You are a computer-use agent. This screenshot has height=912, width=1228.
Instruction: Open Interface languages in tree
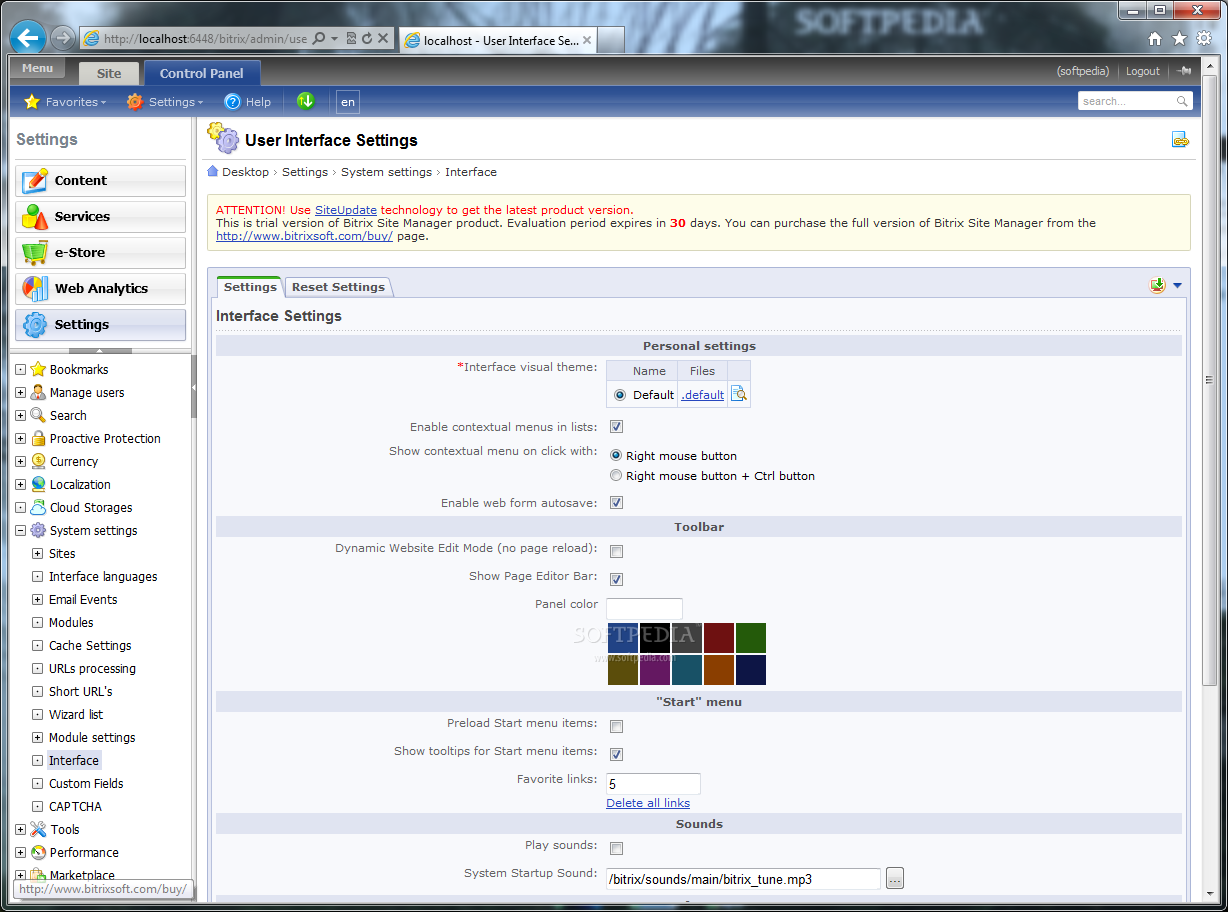point(103,577)
